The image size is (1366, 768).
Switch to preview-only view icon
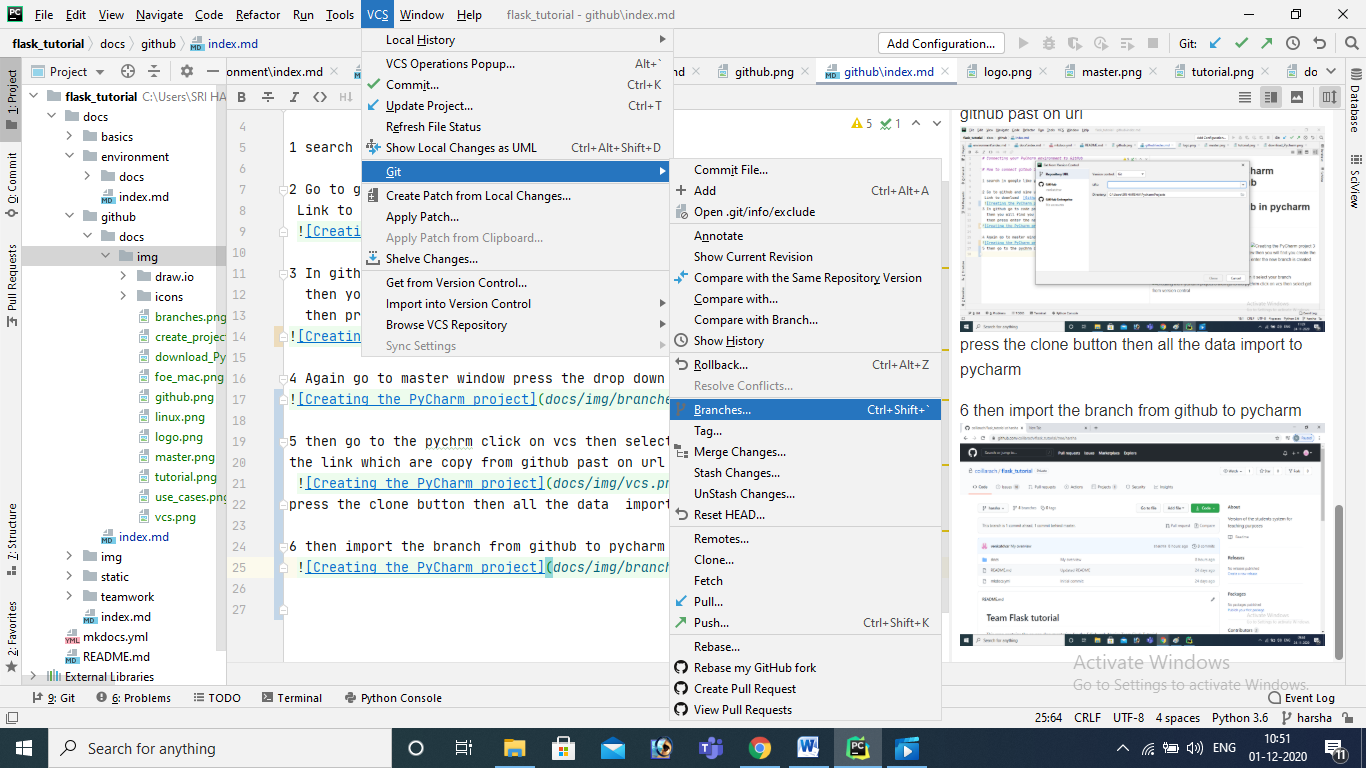[1297, 97]
